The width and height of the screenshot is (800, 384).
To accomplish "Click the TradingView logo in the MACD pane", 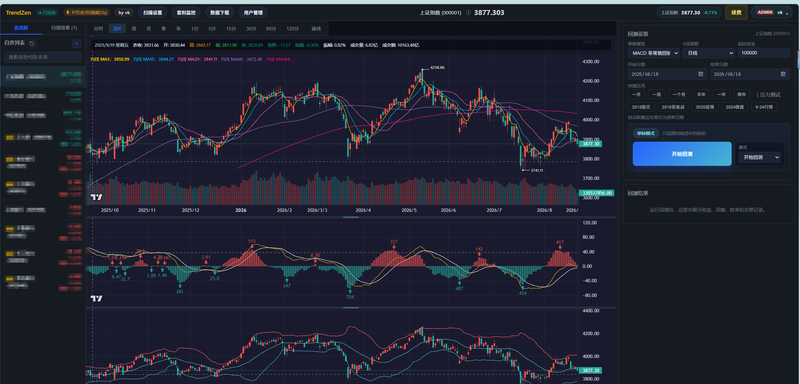I will [96, 298].
